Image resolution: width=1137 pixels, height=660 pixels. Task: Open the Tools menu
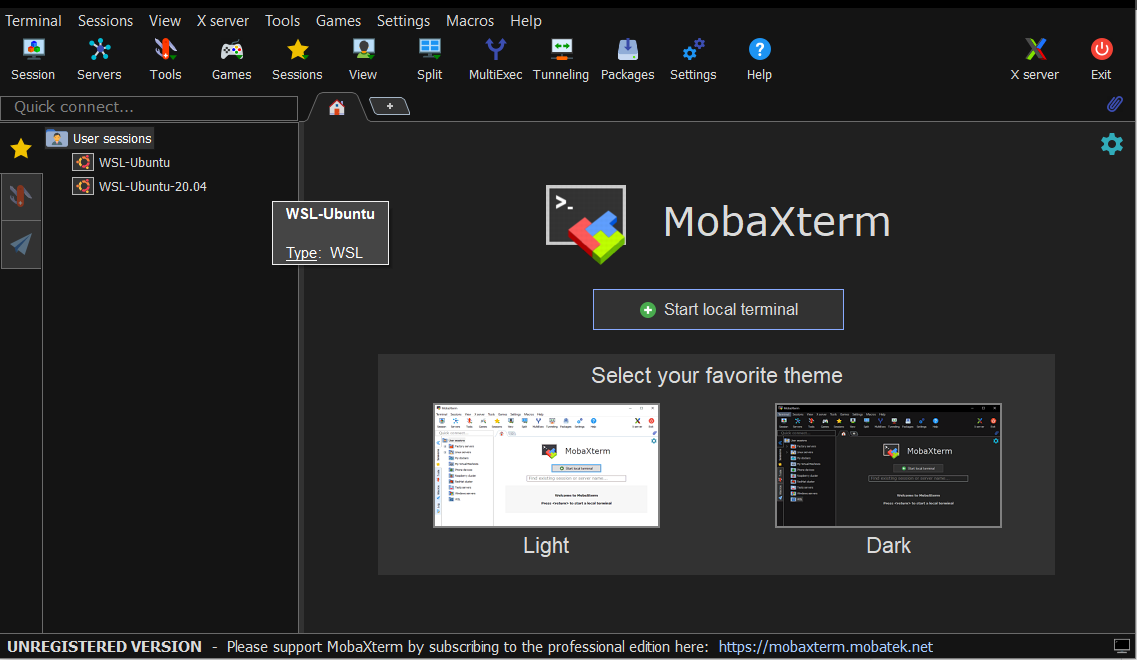pyautogui.click(x=282, y=21)
